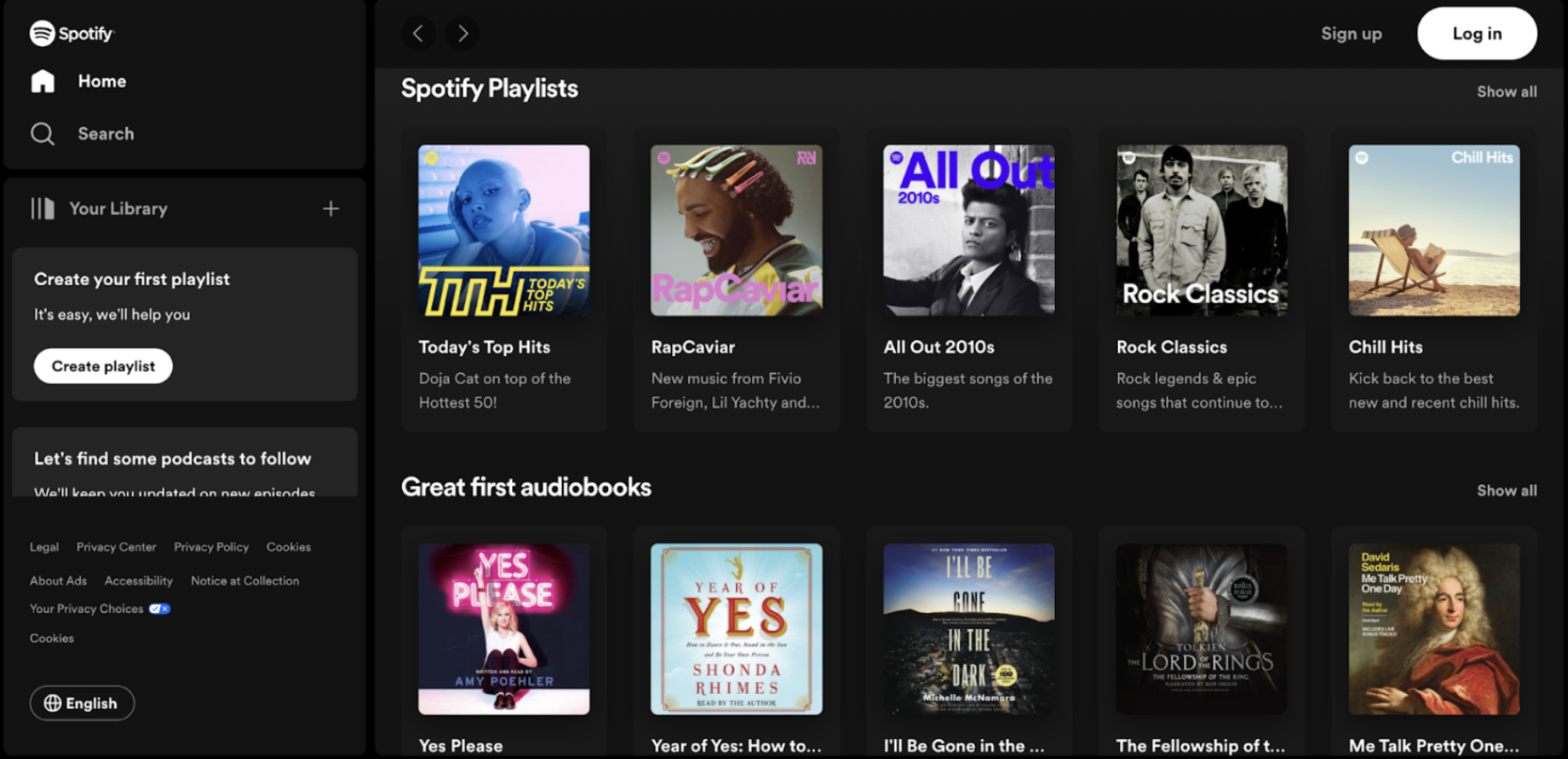Open the Great first audiobooks heading
1568x759 pixels.
point(526,487)
